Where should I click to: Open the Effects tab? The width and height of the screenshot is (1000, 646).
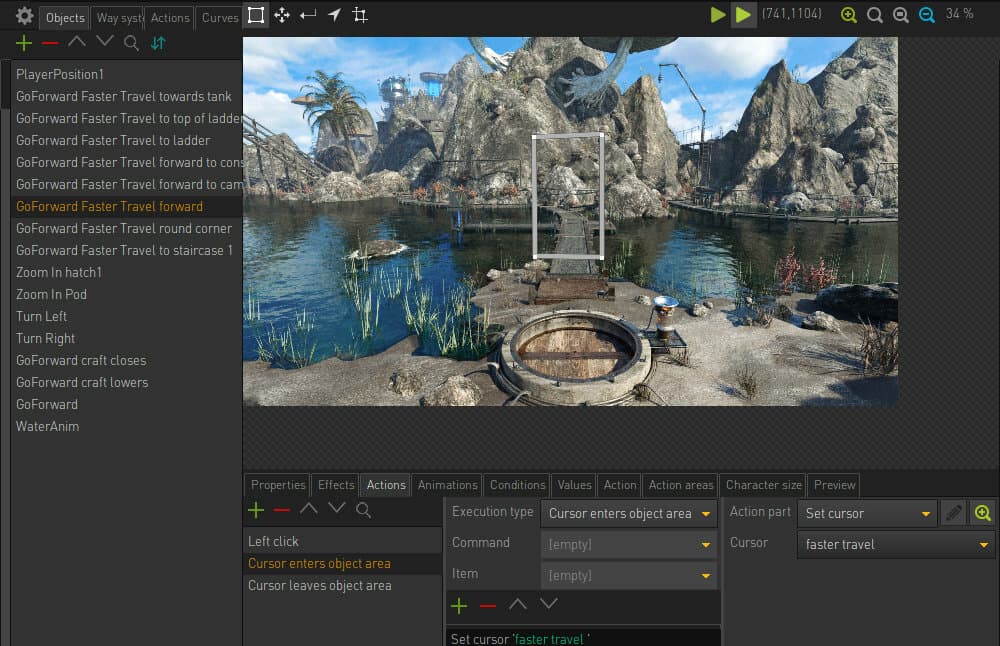pyautogui.click(x=335, y=485)
